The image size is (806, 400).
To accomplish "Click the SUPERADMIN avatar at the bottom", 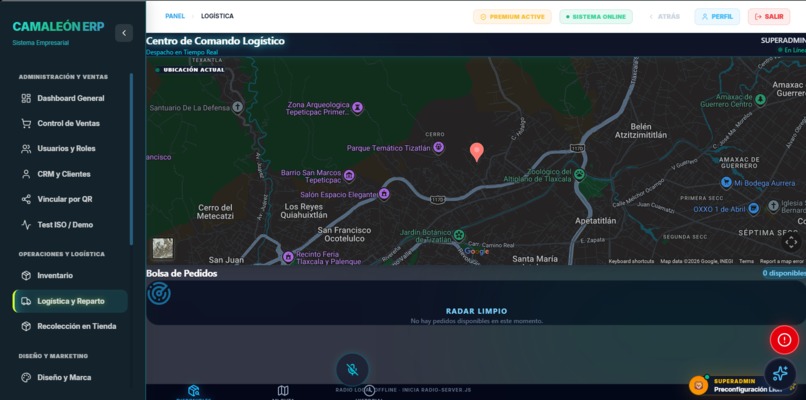I will tap(699, 385).
